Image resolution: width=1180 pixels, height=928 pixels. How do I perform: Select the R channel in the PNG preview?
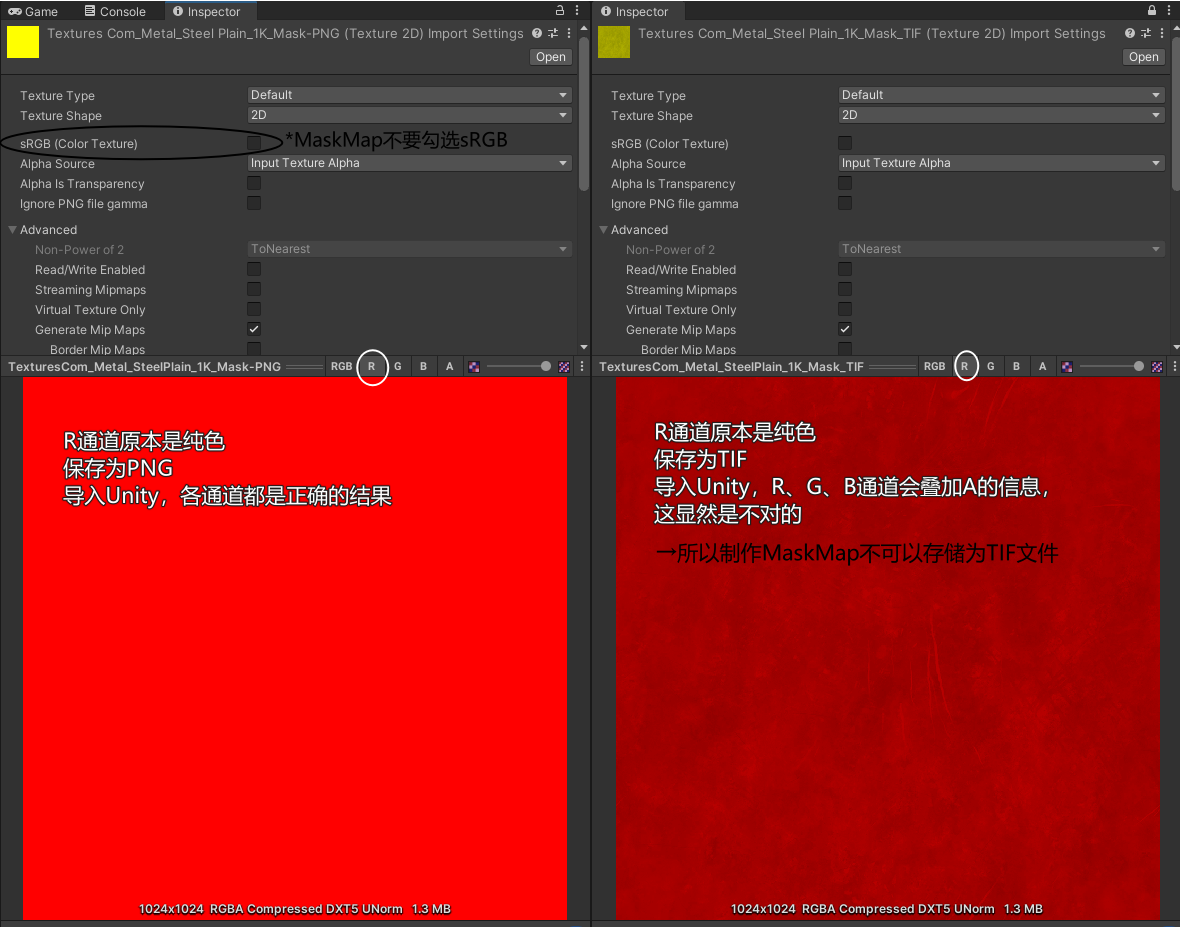coord(371,366)
